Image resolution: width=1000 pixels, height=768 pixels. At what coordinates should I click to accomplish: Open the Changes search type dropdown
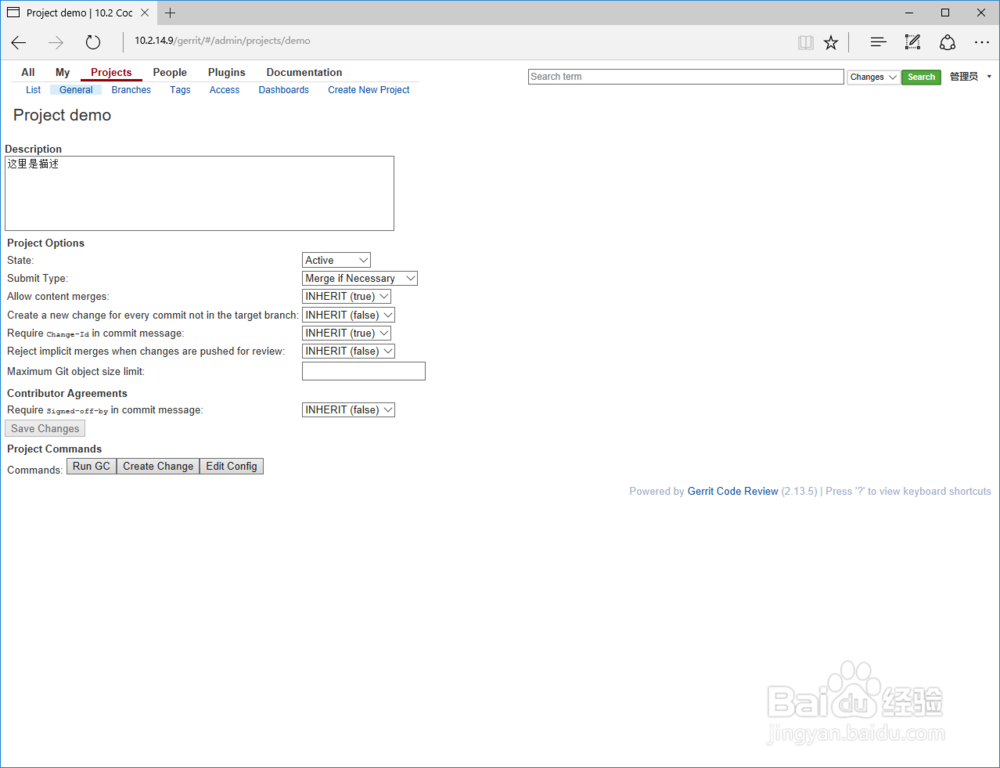click(873, 77)
